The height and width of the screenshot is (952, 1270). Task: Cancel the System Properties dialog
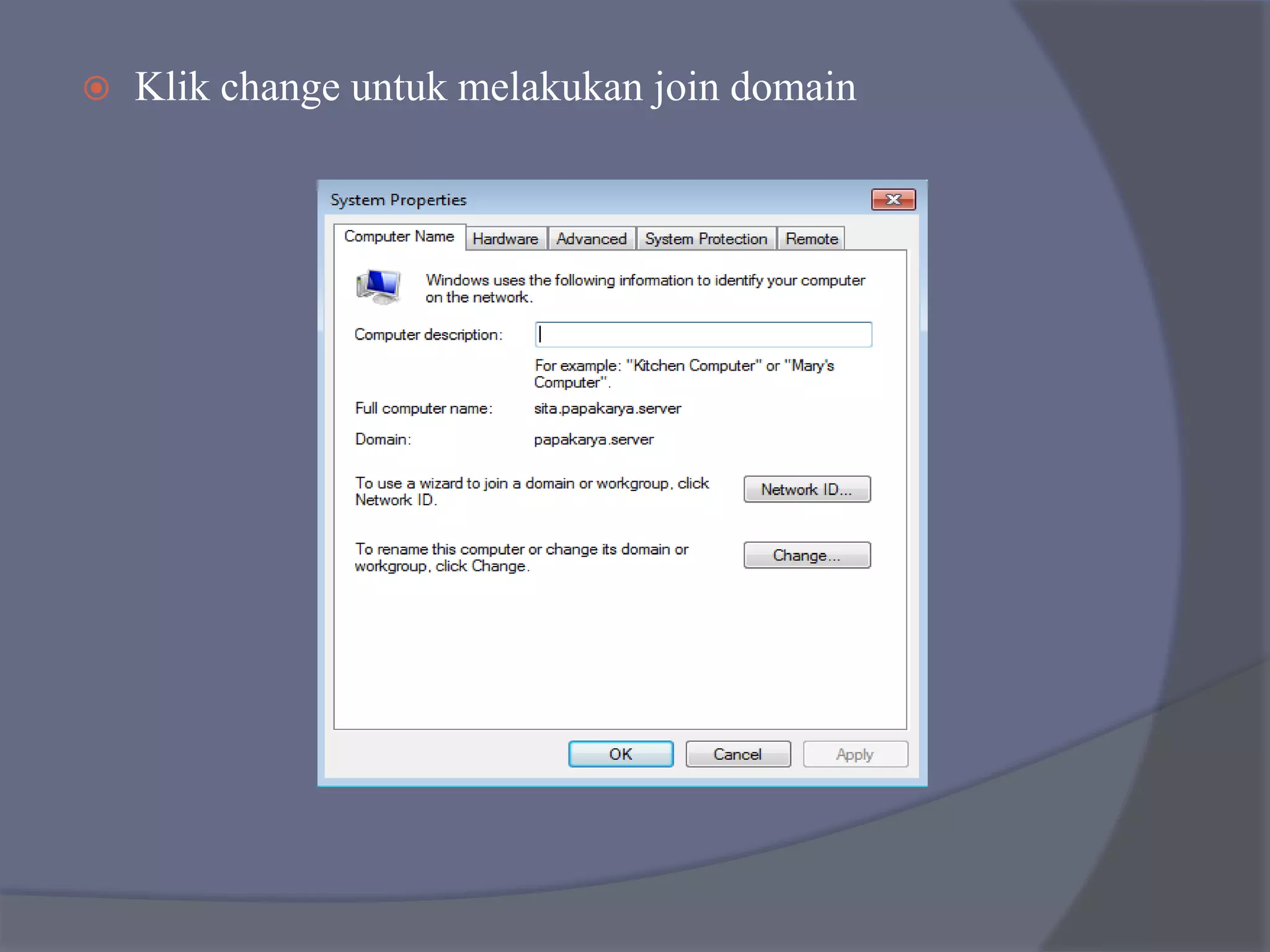click(738, 754)
